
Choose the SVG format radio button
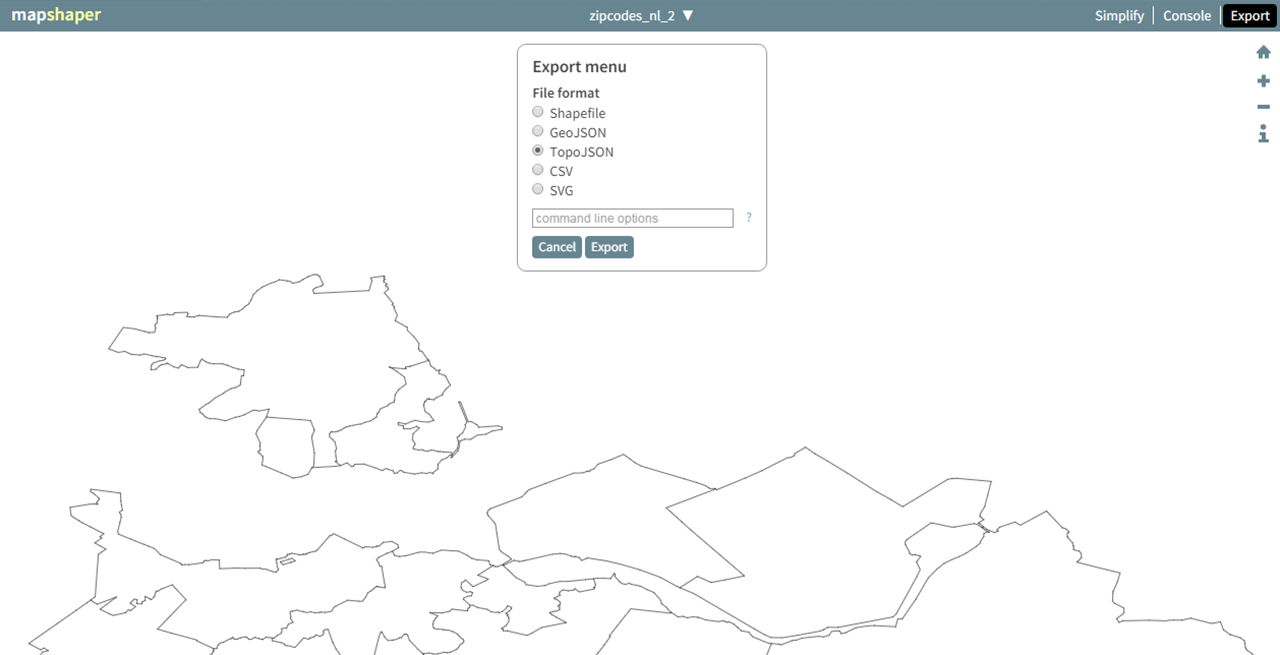coord(538,189)
